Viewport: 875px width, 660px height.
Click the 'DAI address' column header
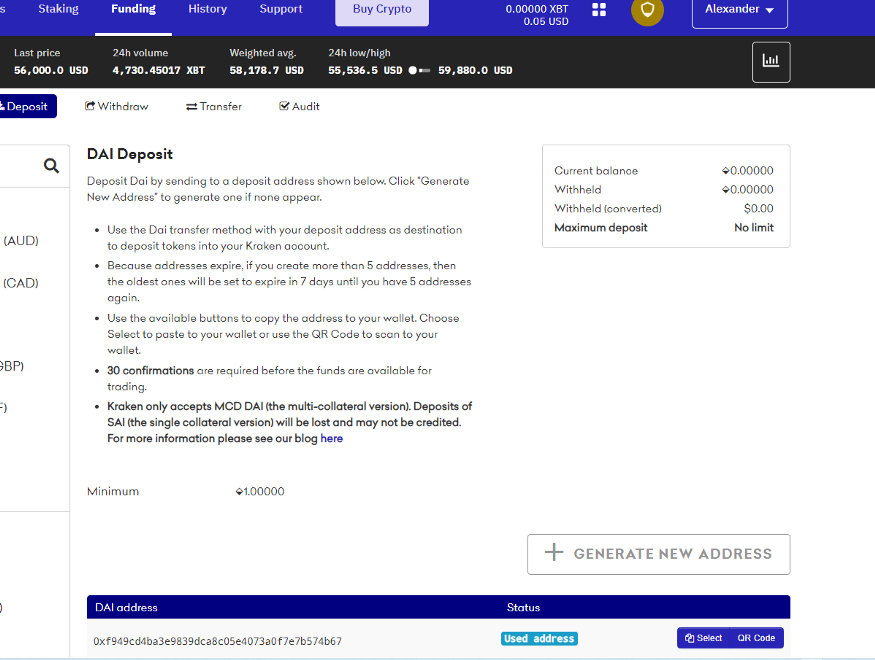point(126,608)
